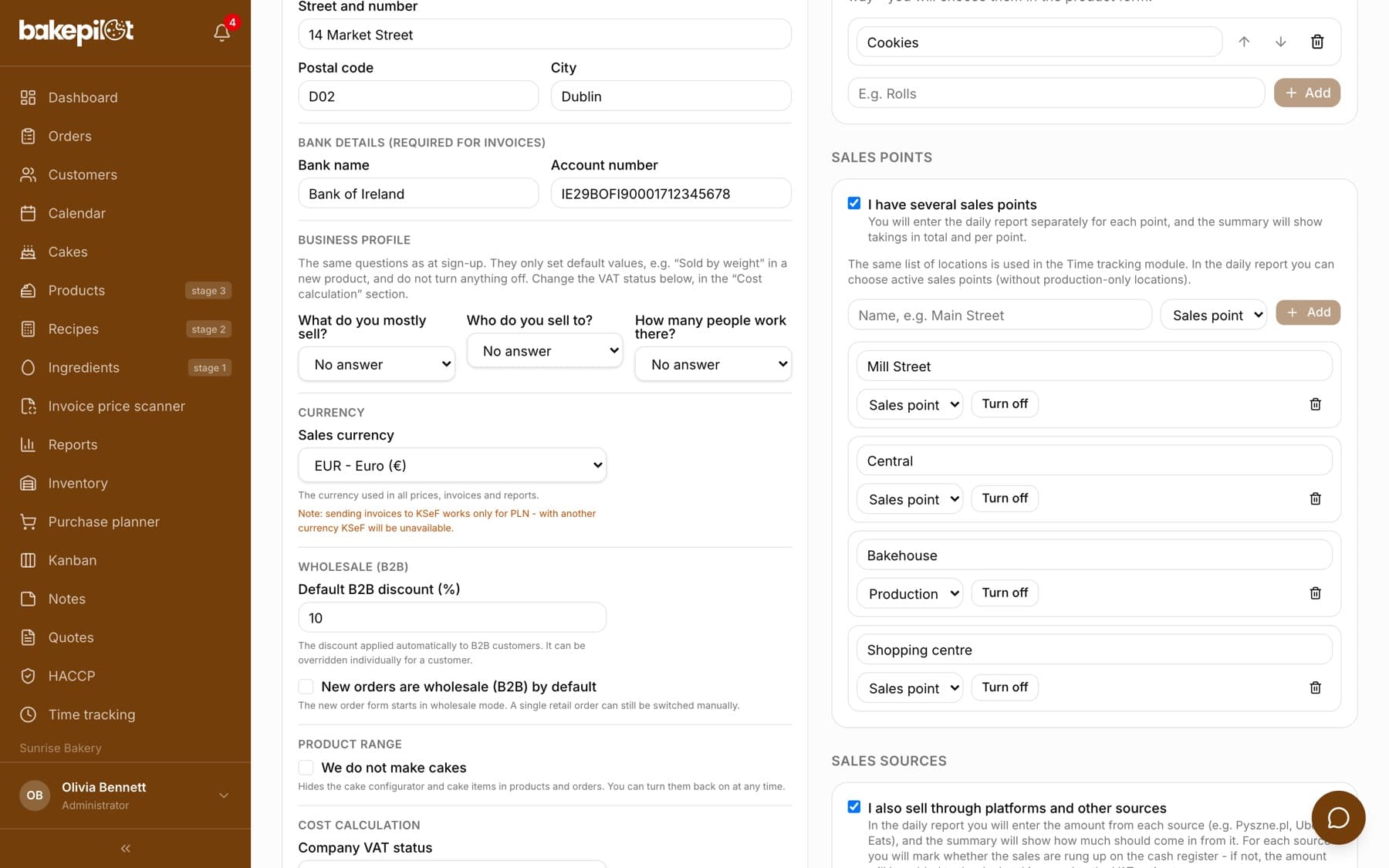
Task: Open the Sales currency dropdown
Action: click(452, 465)
